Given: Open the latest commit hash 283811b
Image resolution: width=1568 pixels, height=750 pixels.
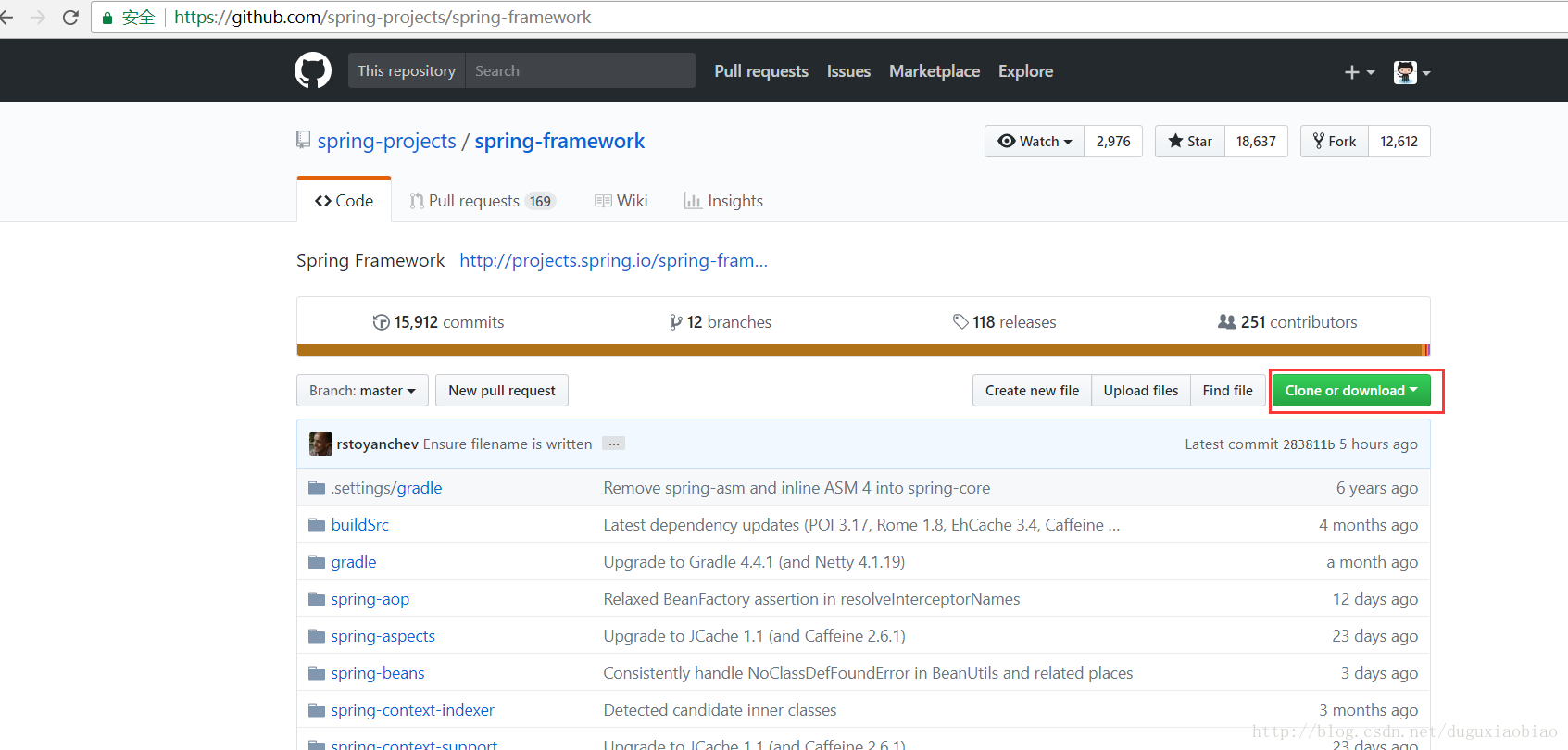Looking at the screenshot, I should click(1309, 444).
